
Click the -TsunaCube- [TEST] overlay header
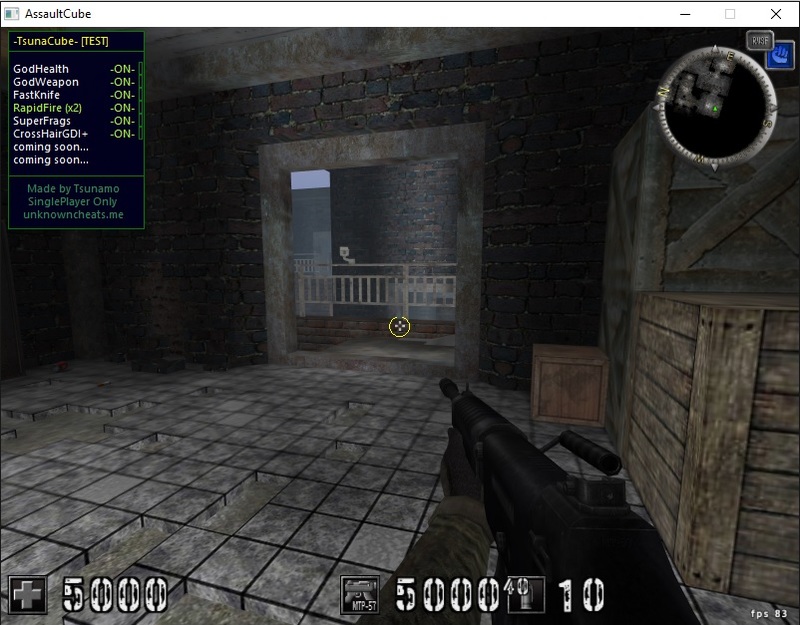(61, 41)
